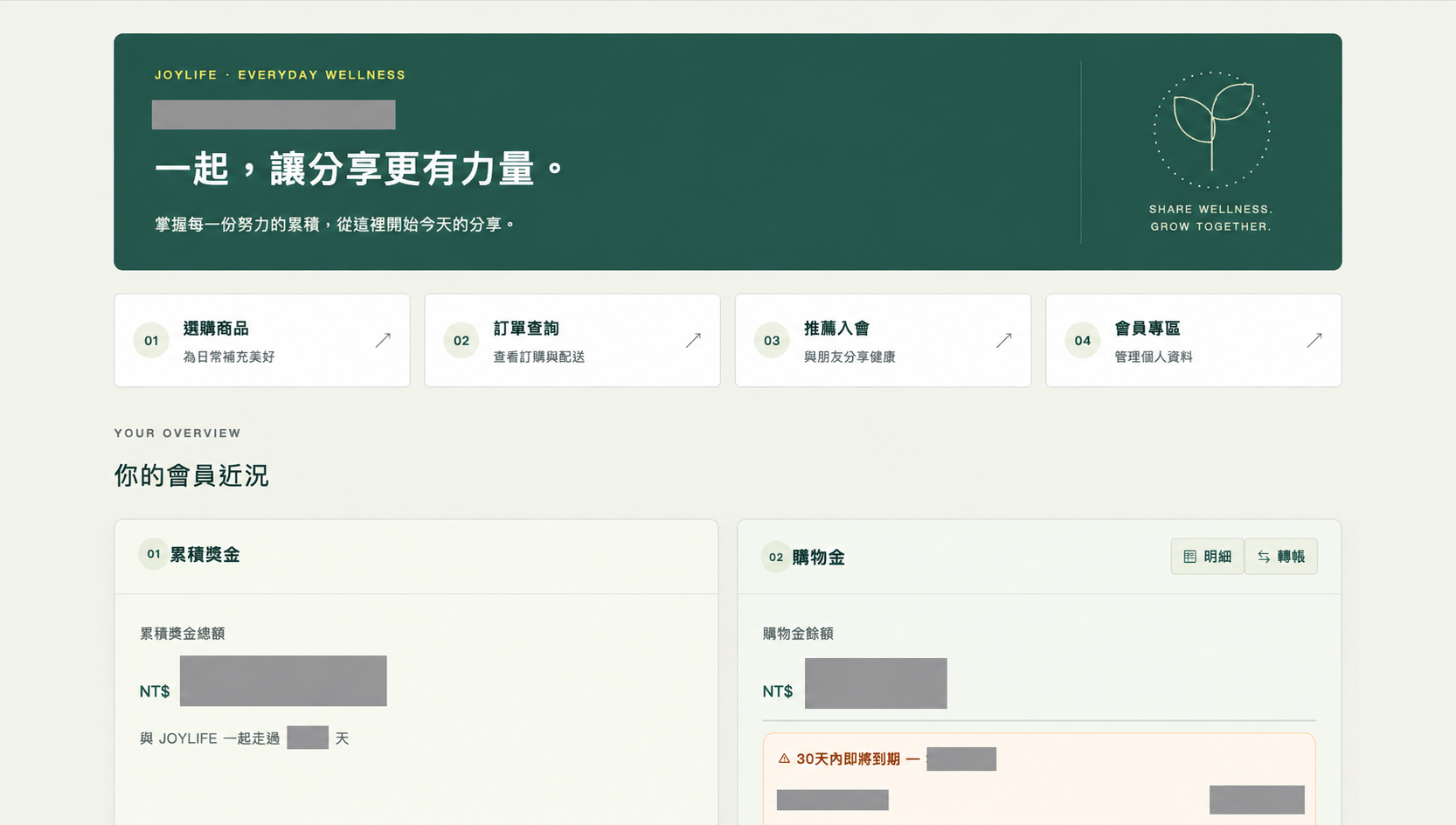Click the 查看訂購與配送 subtitle text
Viewport: 1456px width, 825px height.
click(x=539, y=357)
